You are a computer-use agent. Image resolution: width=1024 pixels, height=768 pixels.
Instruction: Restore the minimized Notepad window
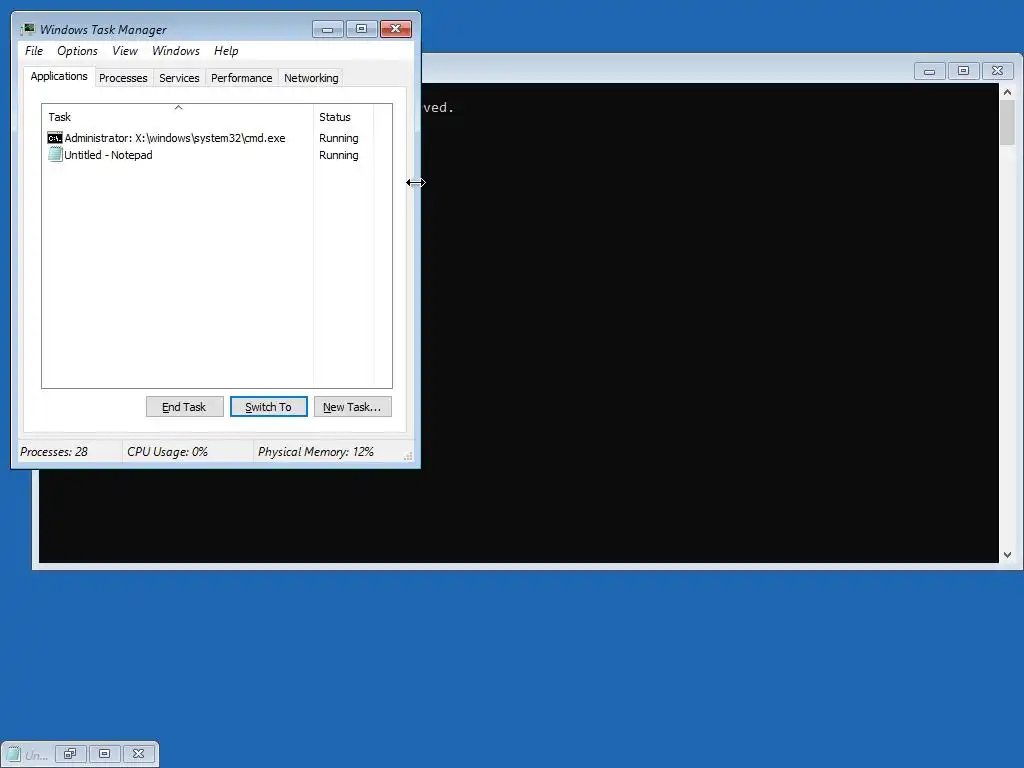(x=70, y=754)
